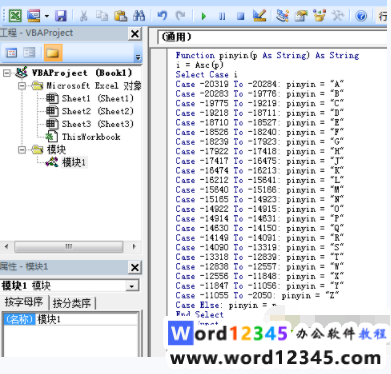The width and height of the screenshot is (391, 374).
Task: Stop execution with the Reset square icon
Action: (x=240, y=16)
